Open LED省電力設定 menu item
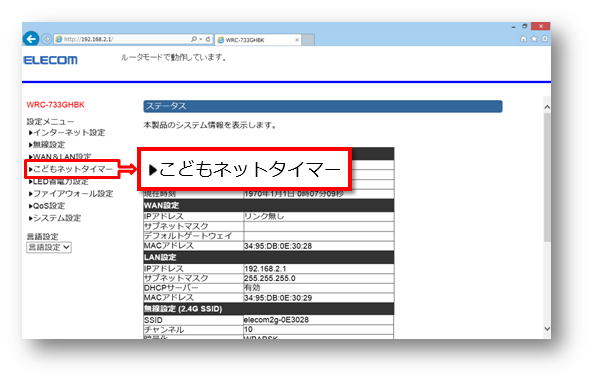The image size is (593, 381). pyautogui.click(x=59, y=182)
